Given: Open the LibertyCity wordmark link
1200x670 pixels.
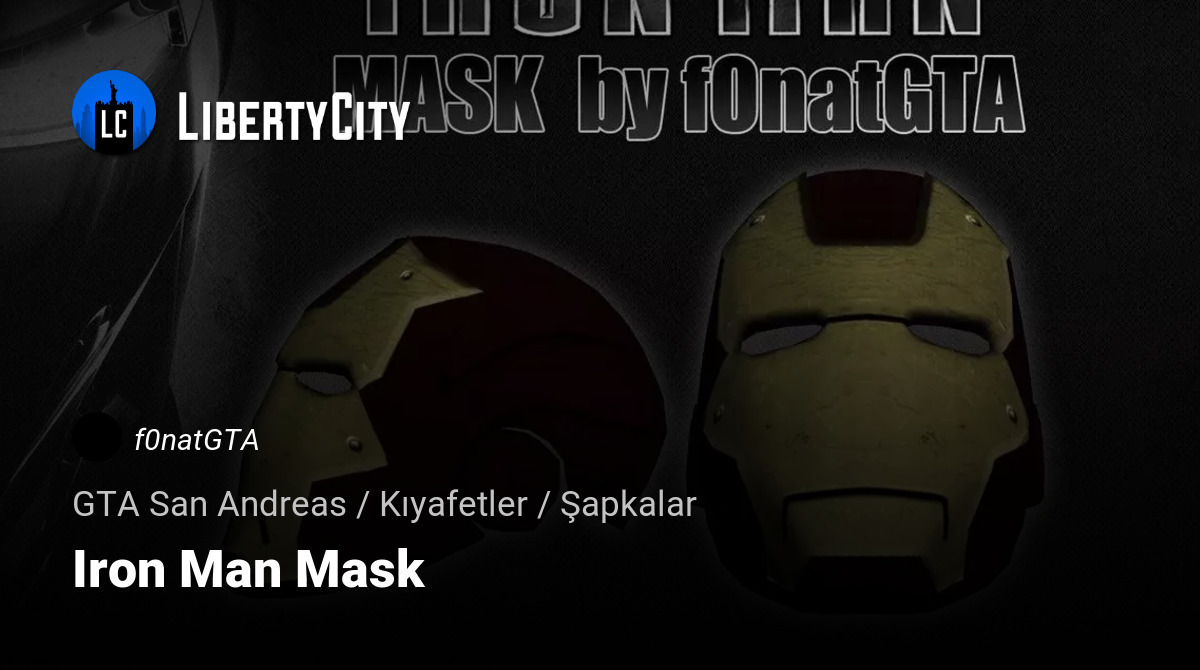Looking at the screenshot, I should pyautogui.click(x=294, y=117).
